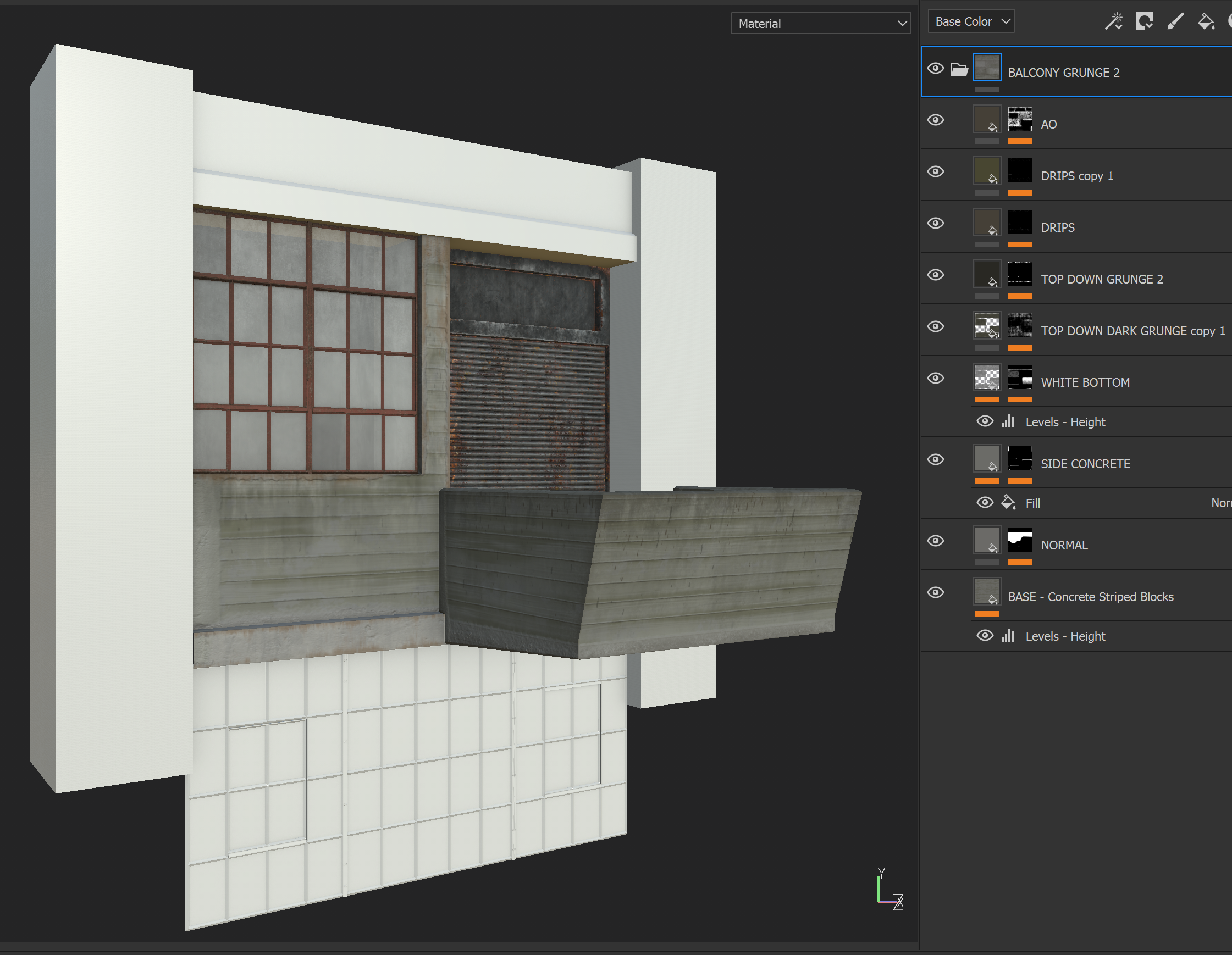Select the AO layer mask thumbnail
This screenshot has height=955, width=1232.
(x=1020, y=119)
